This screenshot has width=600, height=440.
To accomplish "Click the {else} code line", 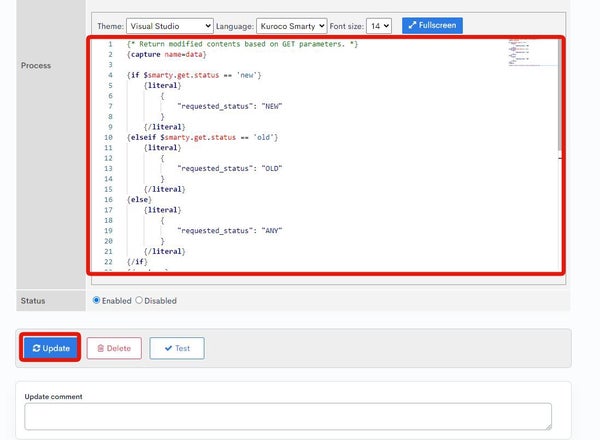I will (139, 200).
